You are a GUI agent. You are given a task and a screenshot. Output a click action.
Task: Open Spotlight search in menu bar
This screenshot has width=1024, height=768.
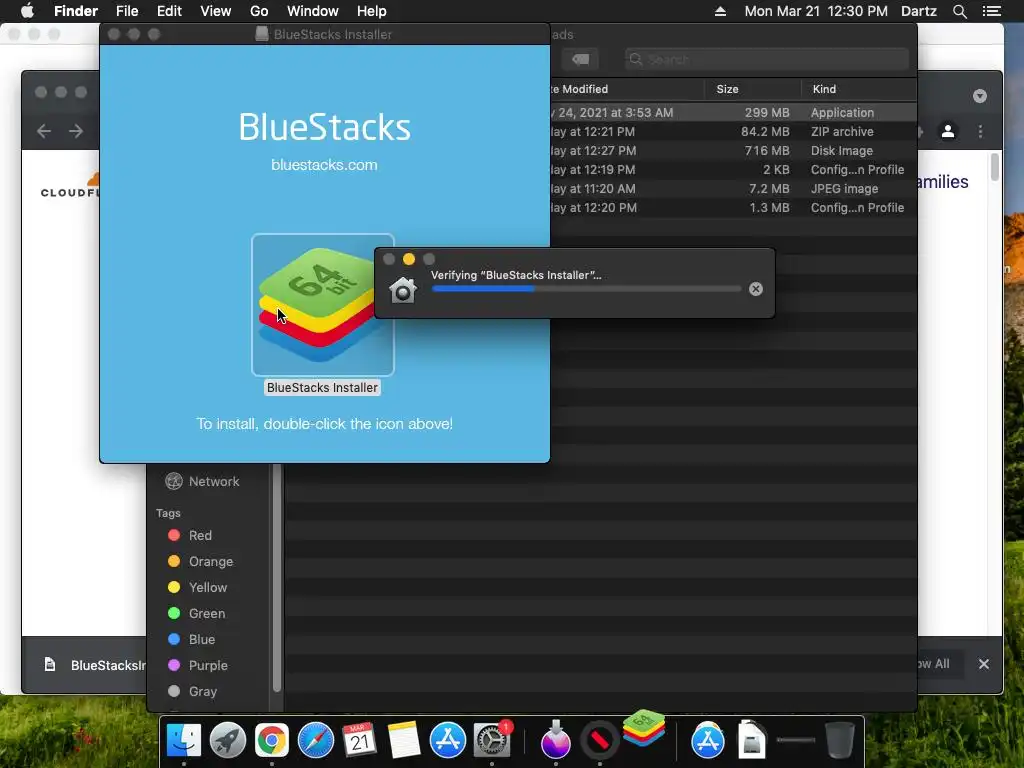pyautogui.click(x=959, y=11)
